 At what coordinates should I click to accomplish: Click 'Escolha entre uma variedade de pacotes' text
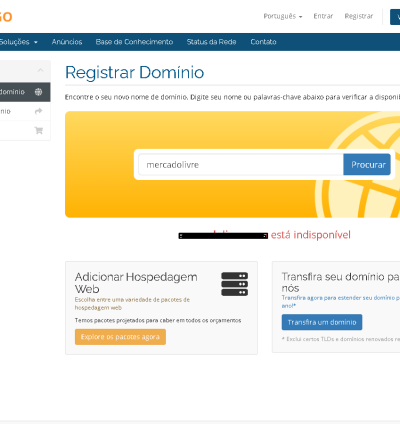(132, 303)
